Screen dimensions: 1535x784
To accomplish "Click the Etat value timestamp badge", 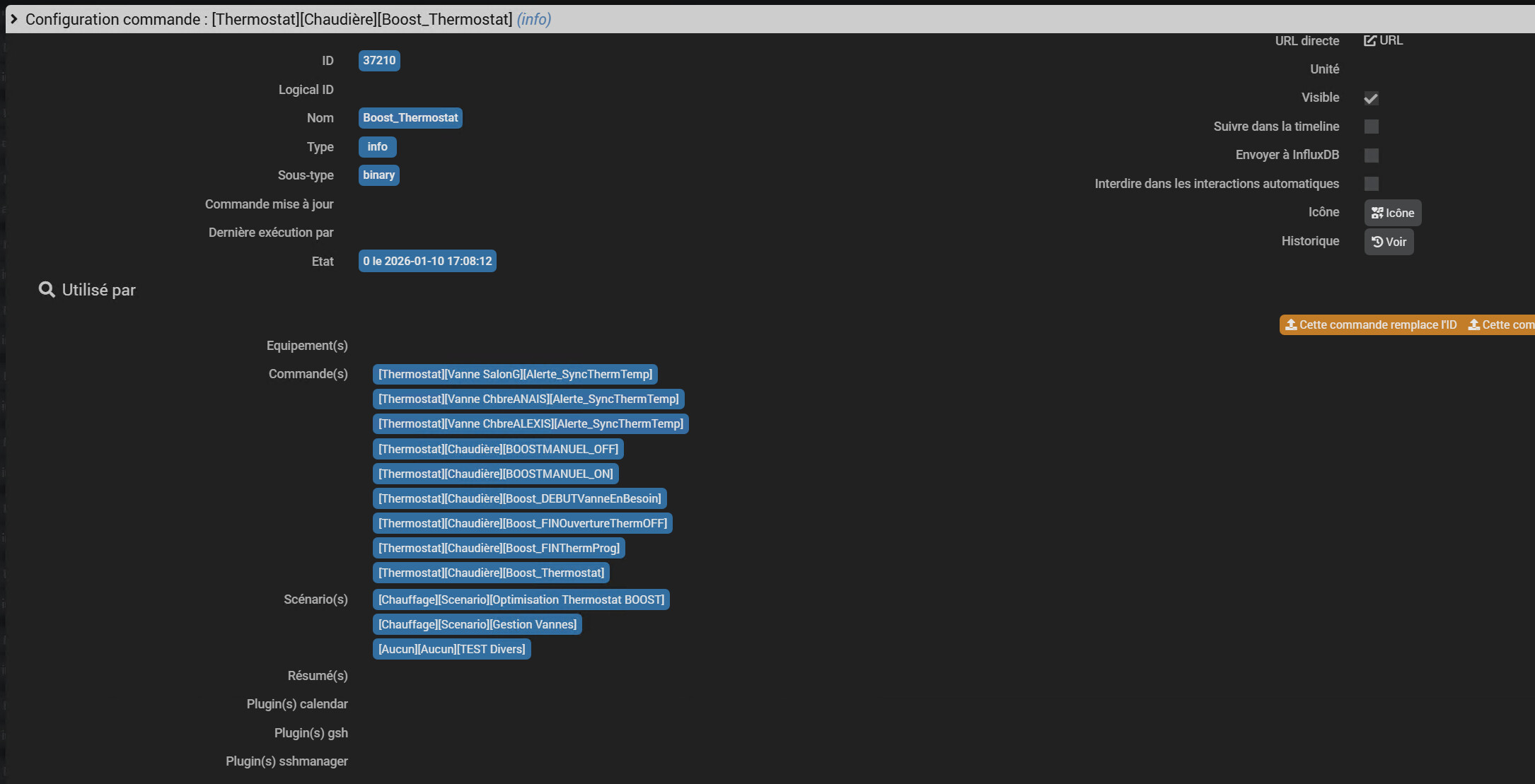I will (427, 261).
